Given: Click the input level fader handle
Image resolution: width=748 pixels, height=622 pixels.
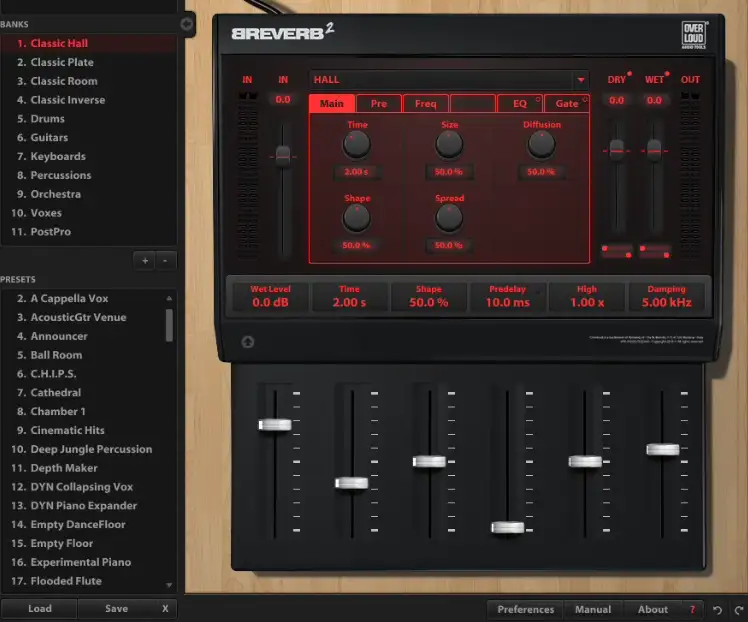Looking at the screenshot, I should [x=283, y=156].
